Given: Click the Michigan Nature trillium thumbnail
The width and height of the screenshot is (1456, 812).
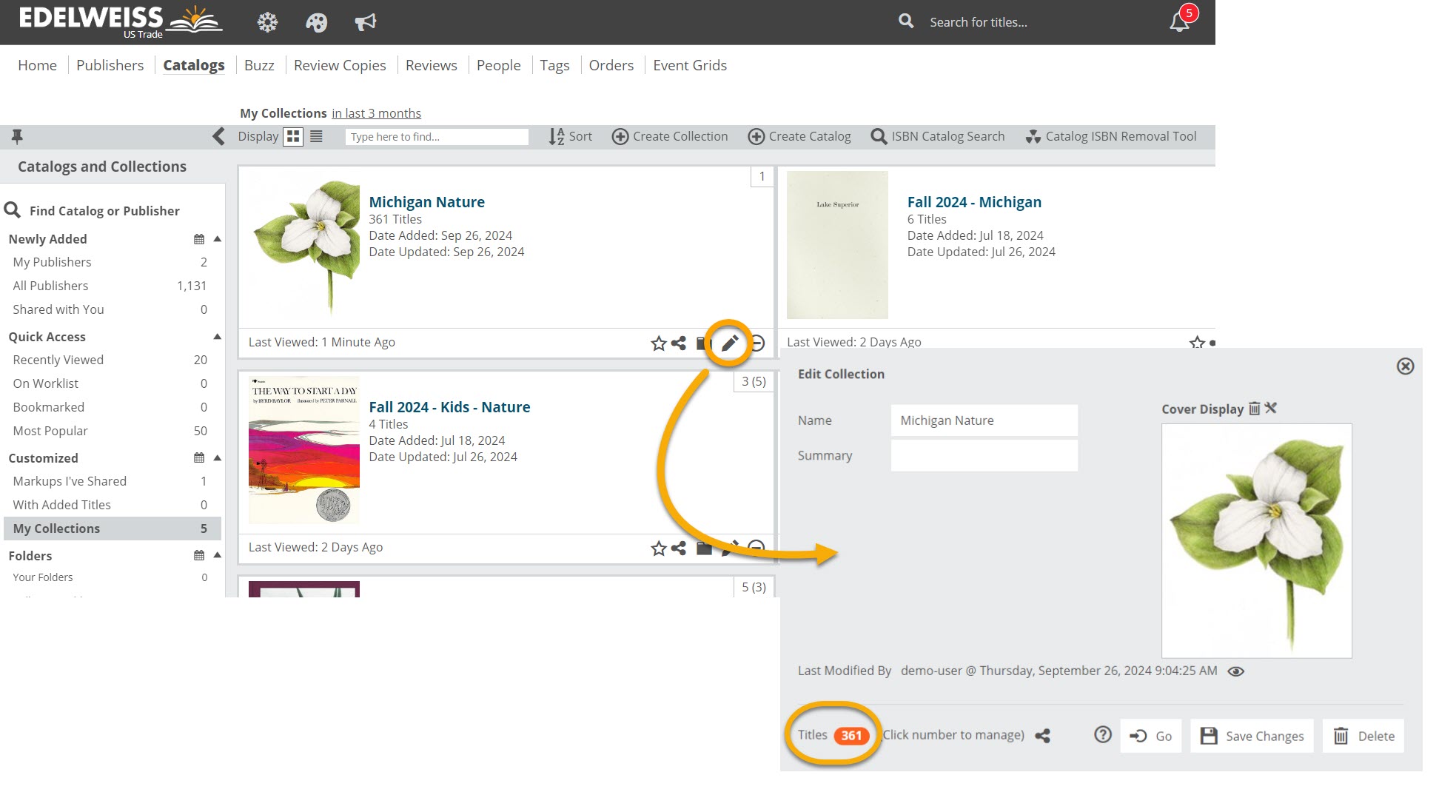Looking at the screenshot, I should point(305,246).
